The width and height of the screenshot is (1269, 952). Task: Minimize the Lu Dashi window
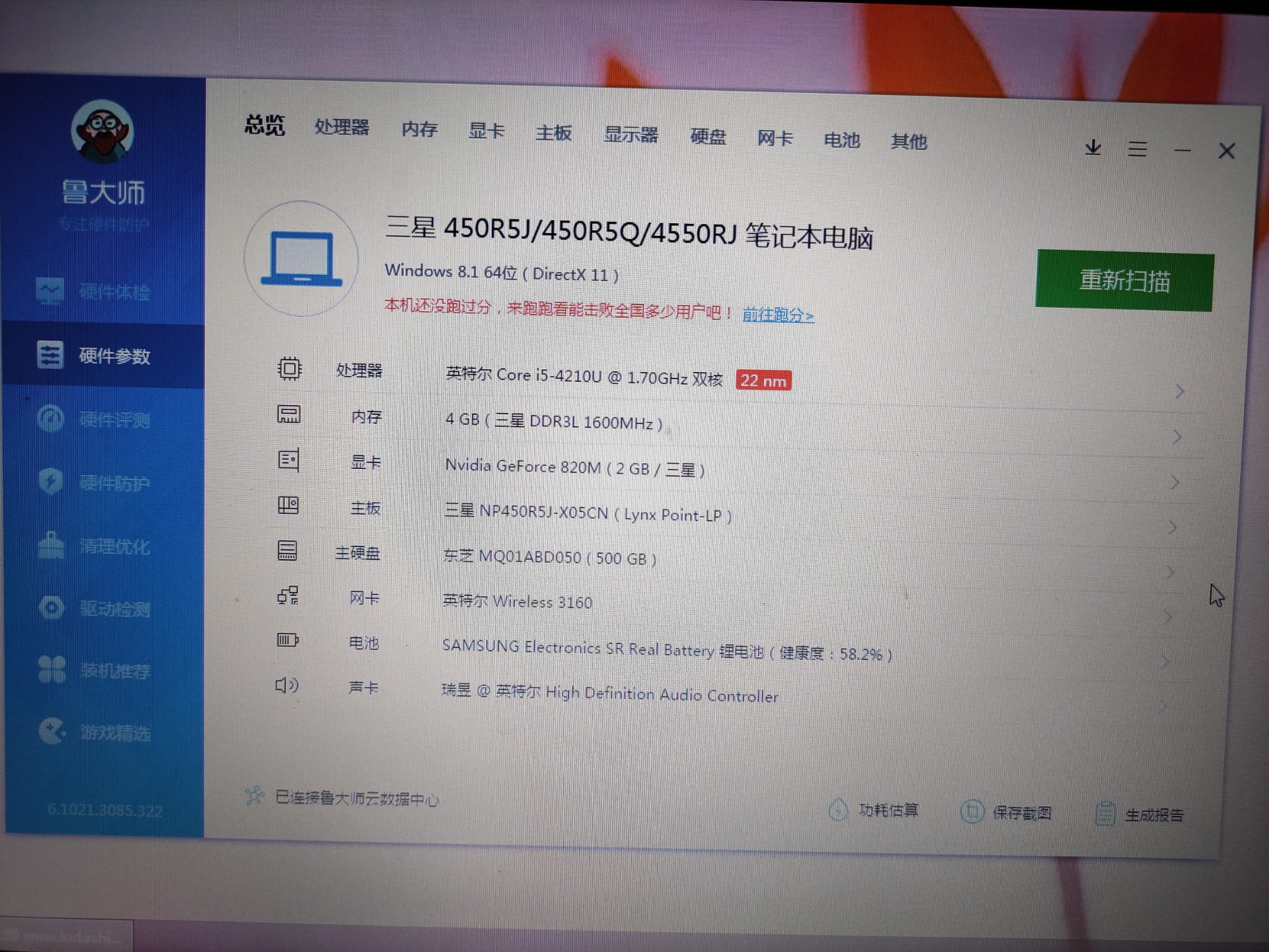[x=1182, y=151]
